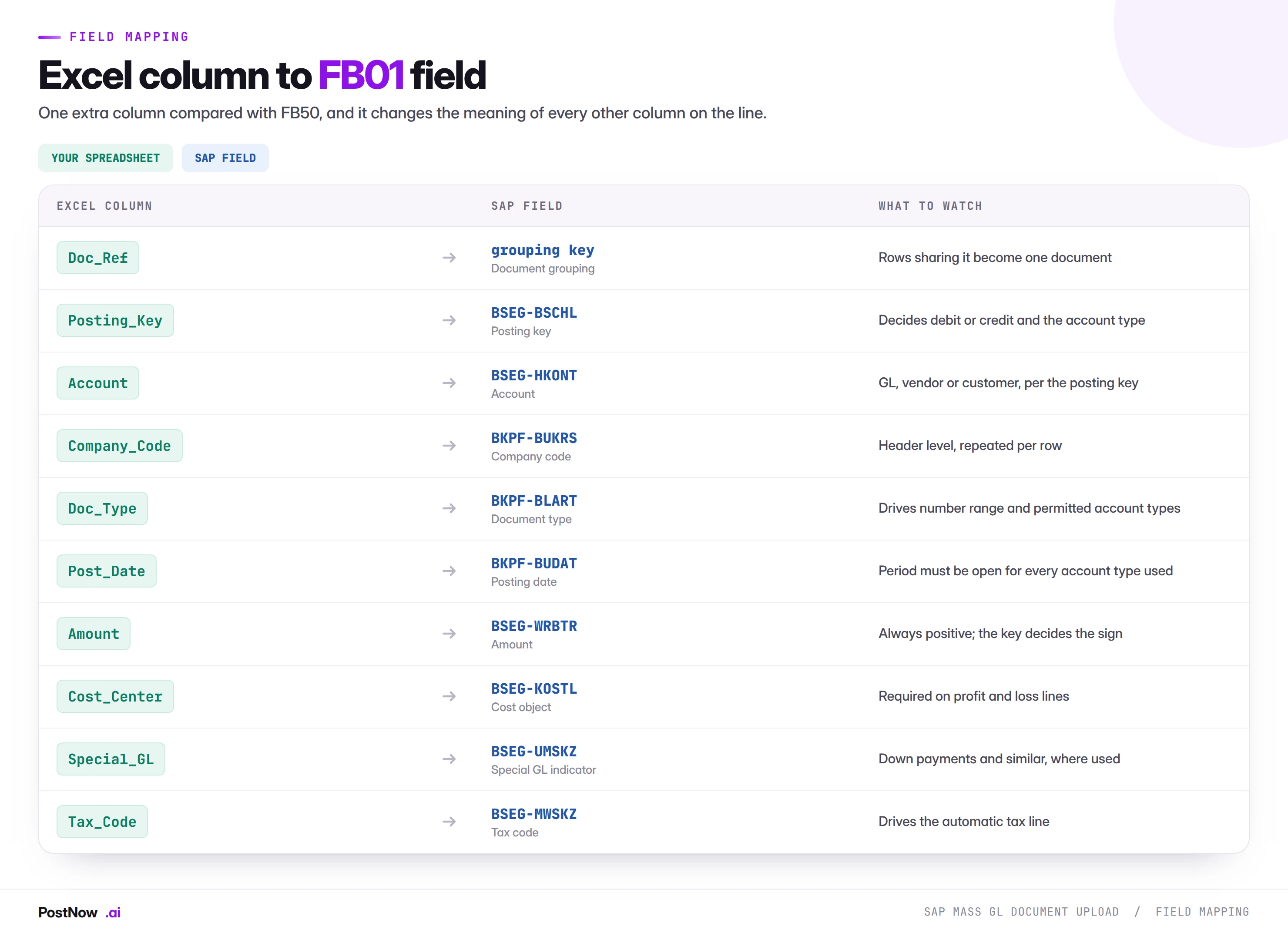Click the arrow in the Tax_Code row
The image size is (1288, 940).
pyautogui.click(x=449, y=822)
